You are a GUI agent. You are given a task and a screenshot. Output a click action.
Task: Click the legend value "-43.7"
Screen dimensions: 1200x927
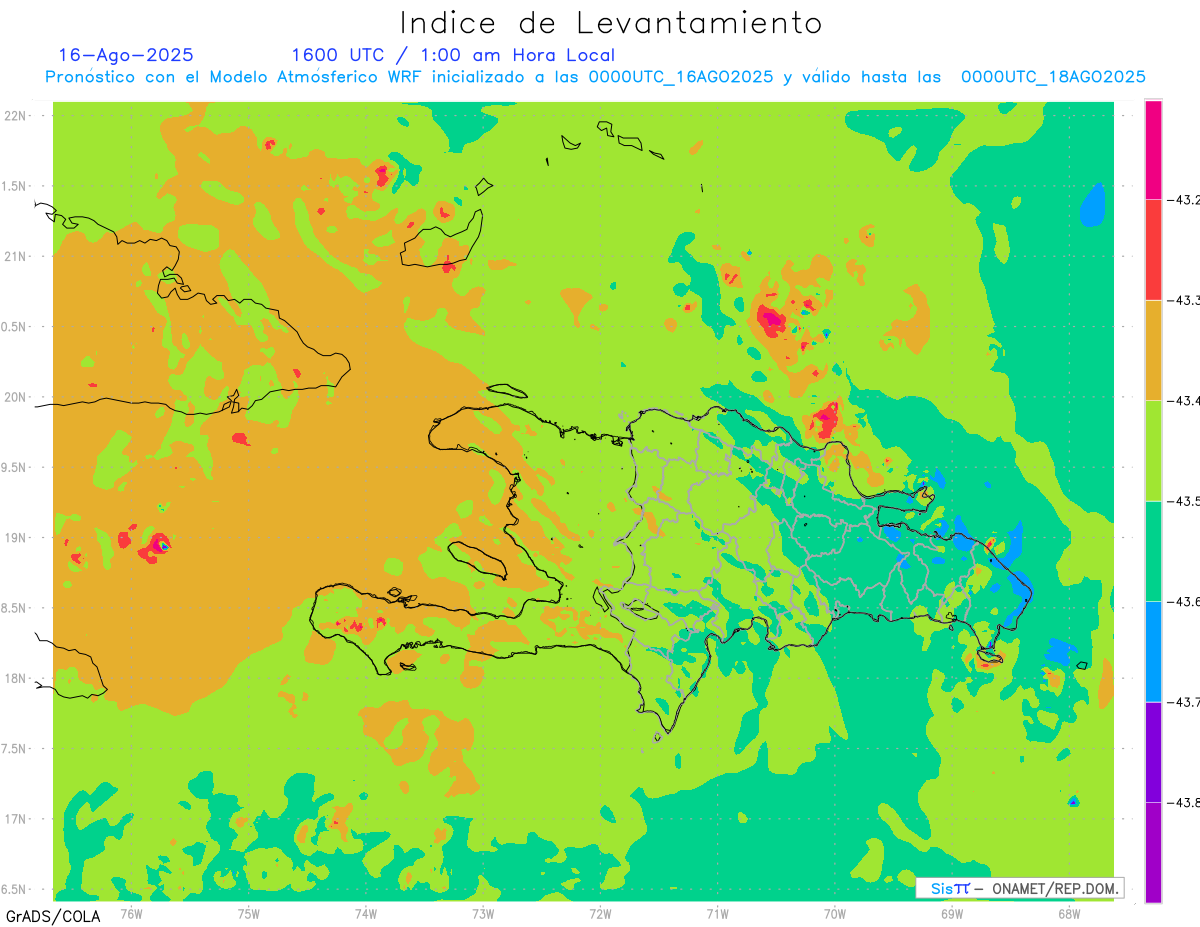pos(1182,702)
